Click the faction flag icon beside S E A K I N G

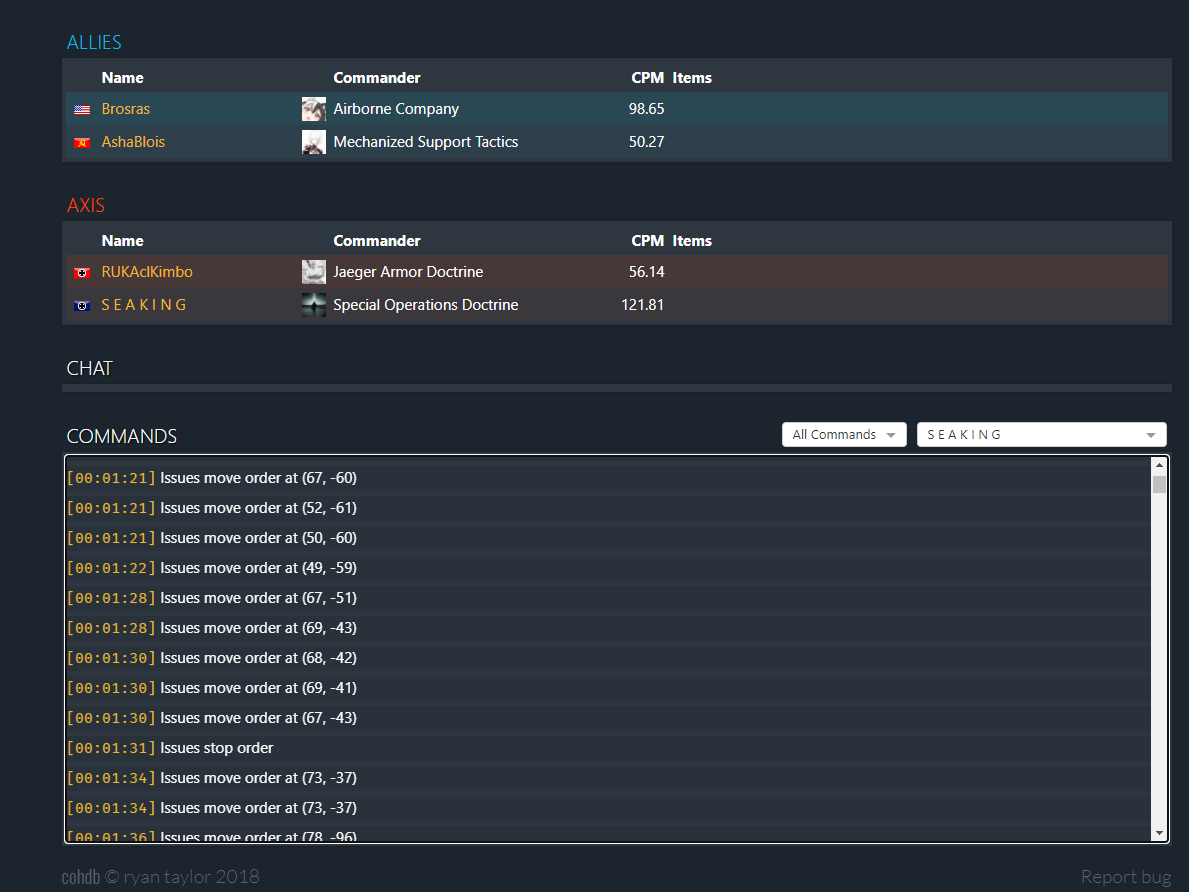[x=82, y=306]
